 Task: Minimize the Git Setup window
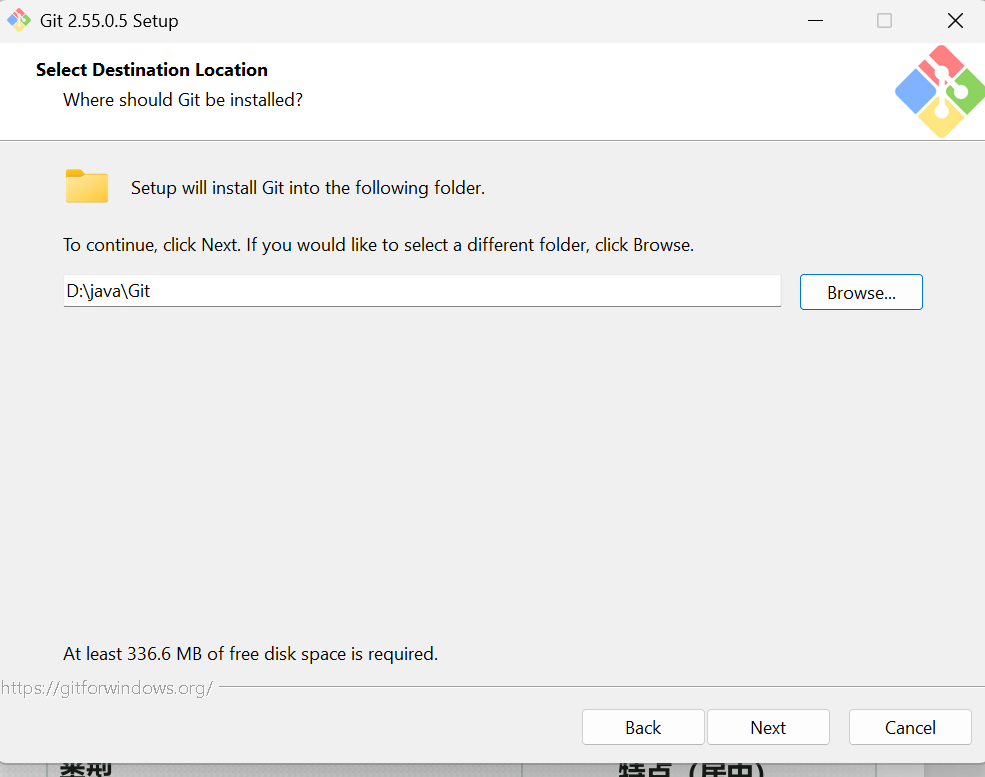point(815,21)
